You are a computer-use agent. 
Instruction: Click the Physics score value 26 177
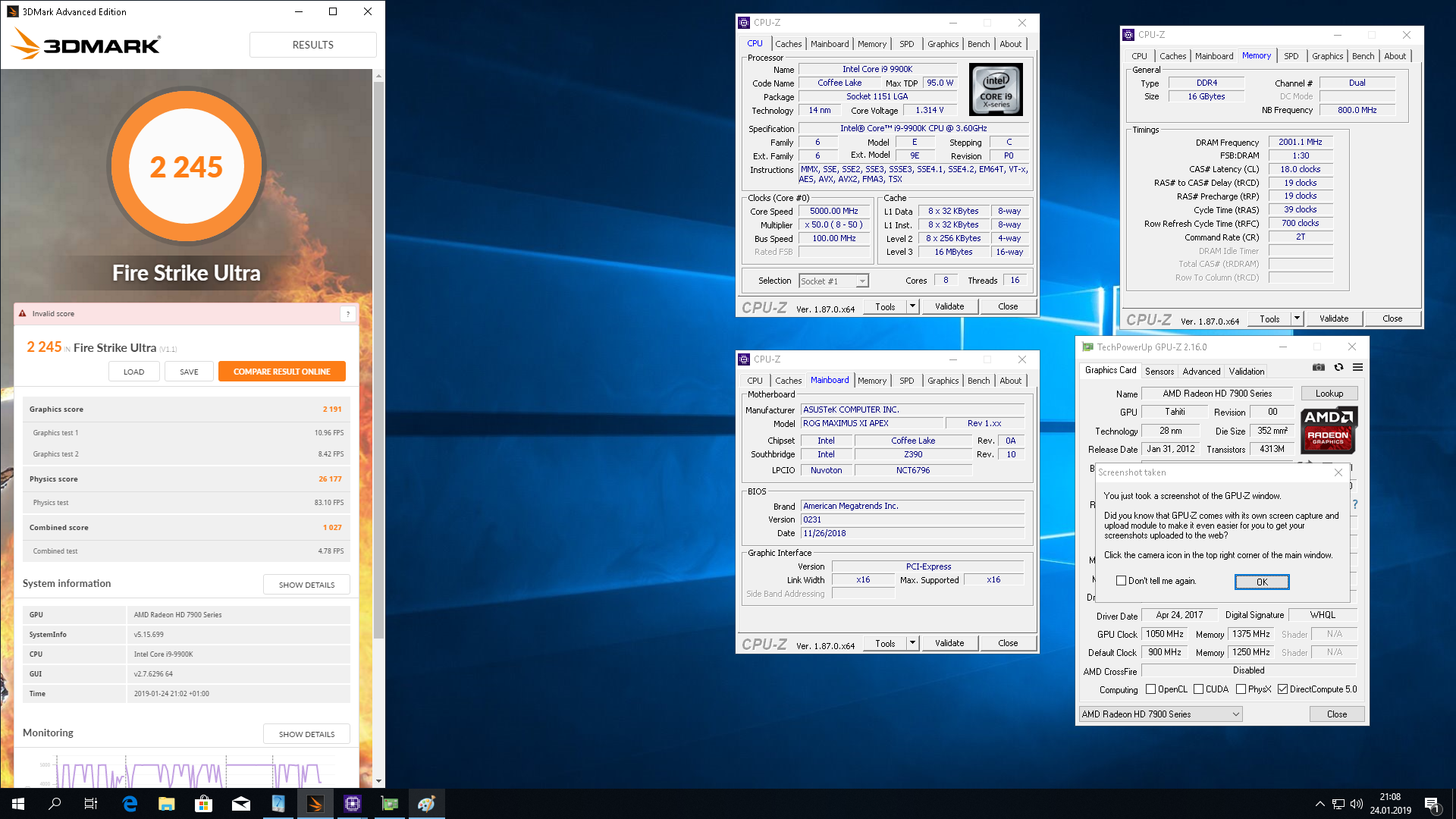(x=330, y=479)
